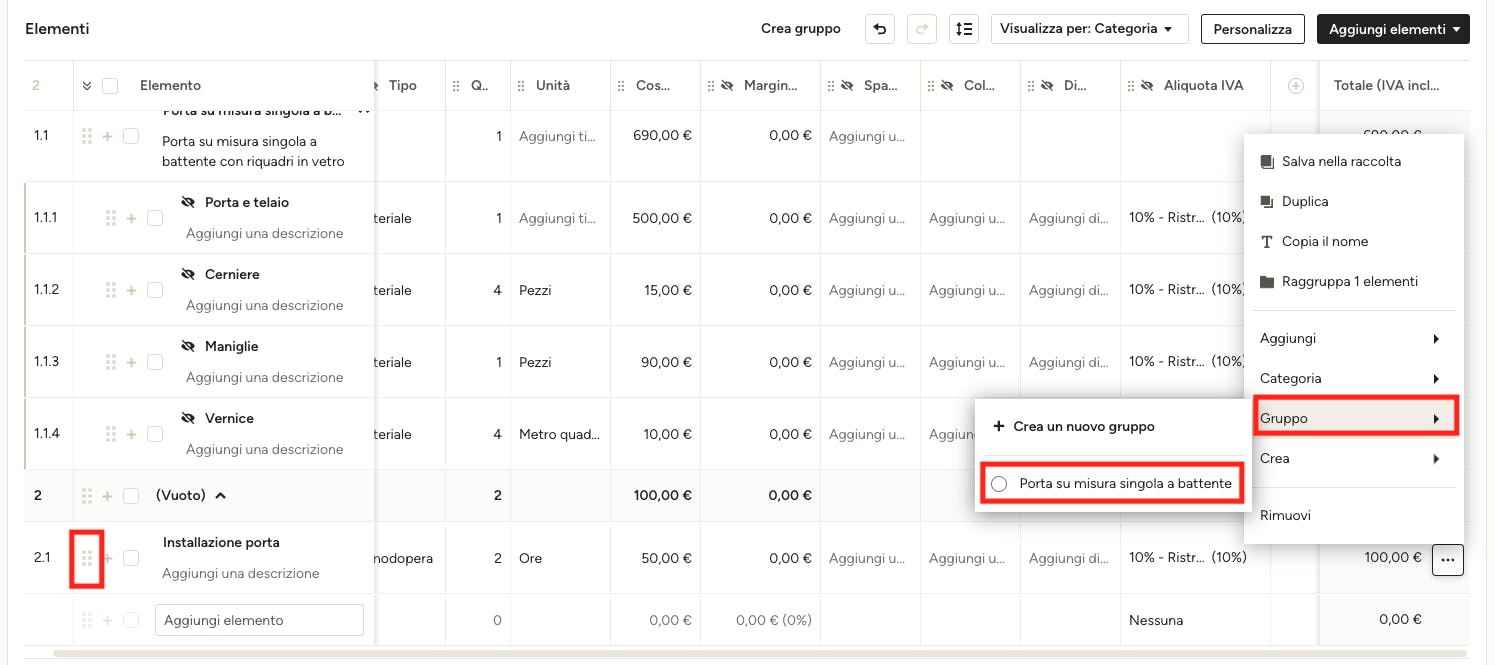The height and width of the screenshot is (665, 1495).
Task: Check the box for row Vernice
Action: 155,434
